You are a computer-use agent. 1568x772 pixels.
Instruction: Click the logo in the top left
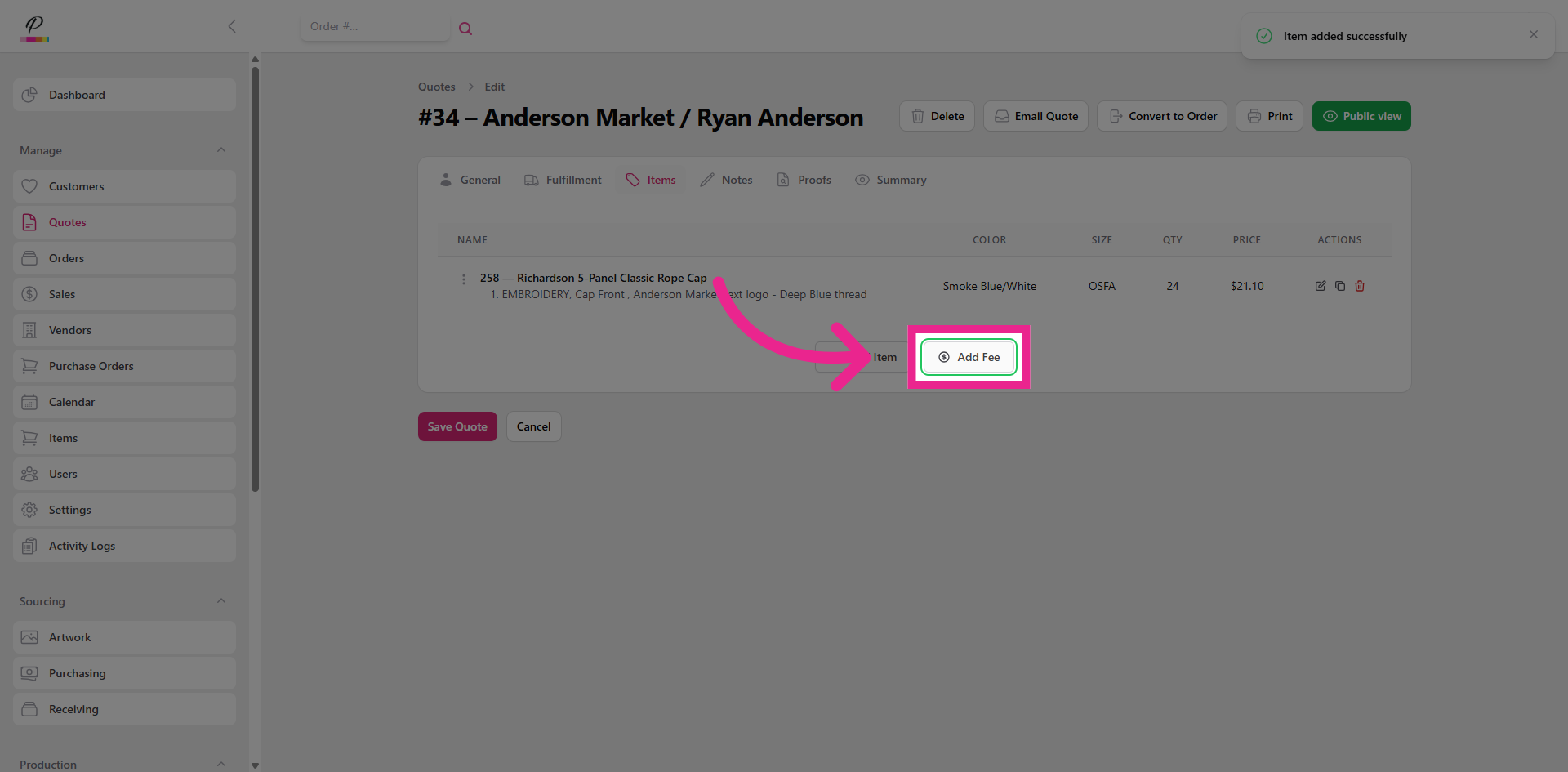(x=34, y=28)
